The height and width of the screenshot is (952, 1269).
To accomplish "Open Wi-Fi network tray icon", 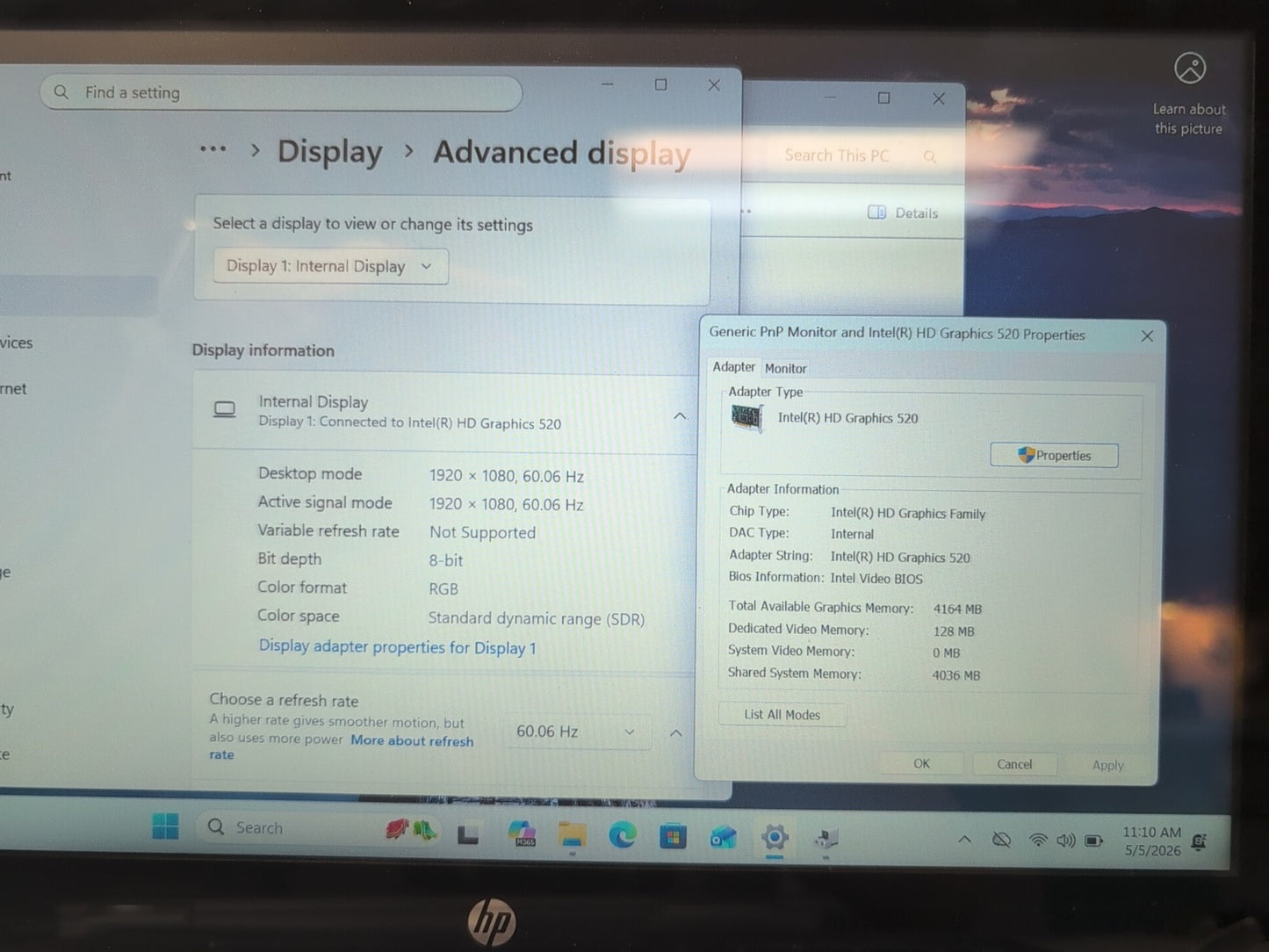I will point(1038,840).
